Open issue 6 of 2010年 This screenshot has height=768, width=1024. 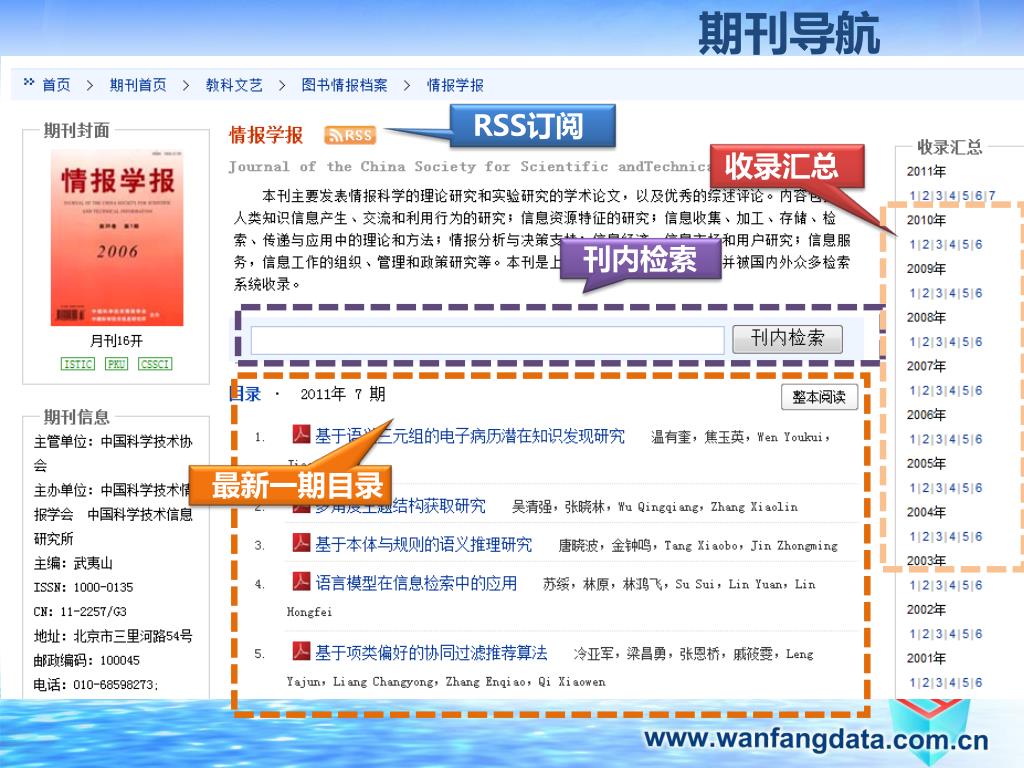point(978,245)
